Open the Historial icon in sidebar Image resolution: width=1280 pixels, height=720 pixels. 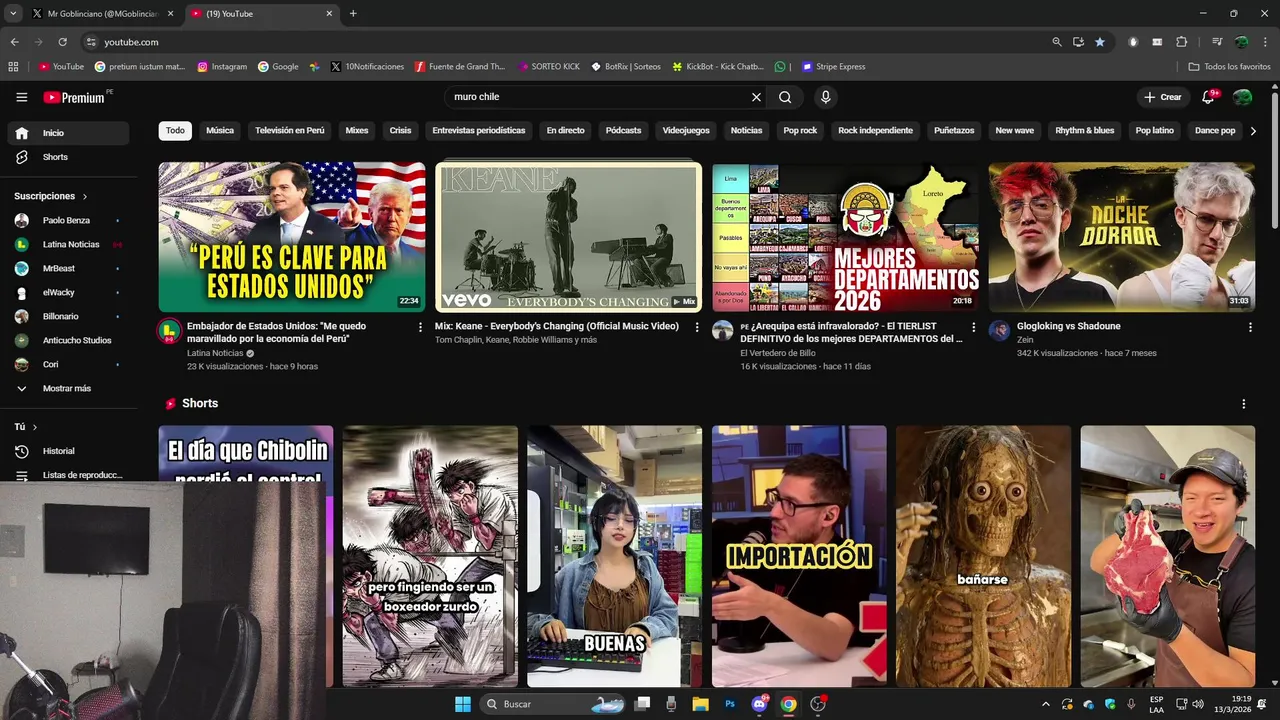pyautogui.click(x=22, y=451)
